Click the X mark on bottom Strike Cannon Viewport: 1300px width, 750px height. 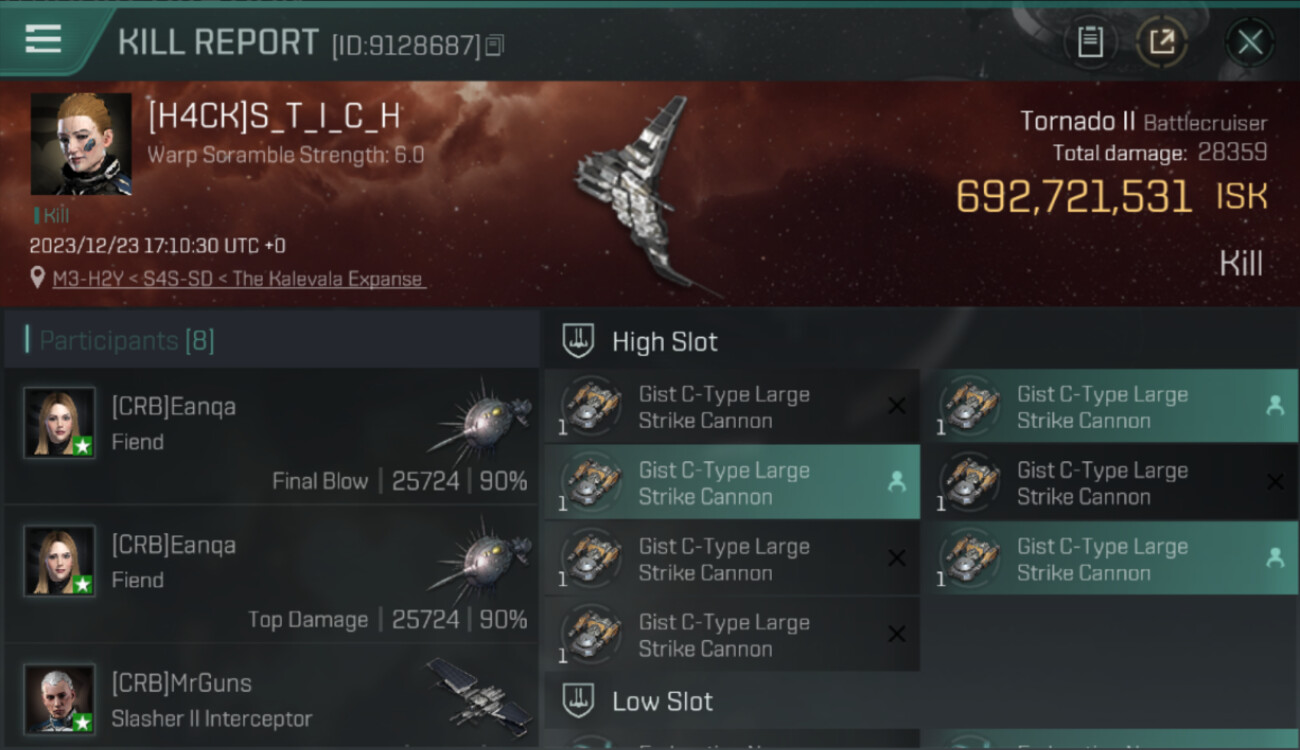point(897,634)
